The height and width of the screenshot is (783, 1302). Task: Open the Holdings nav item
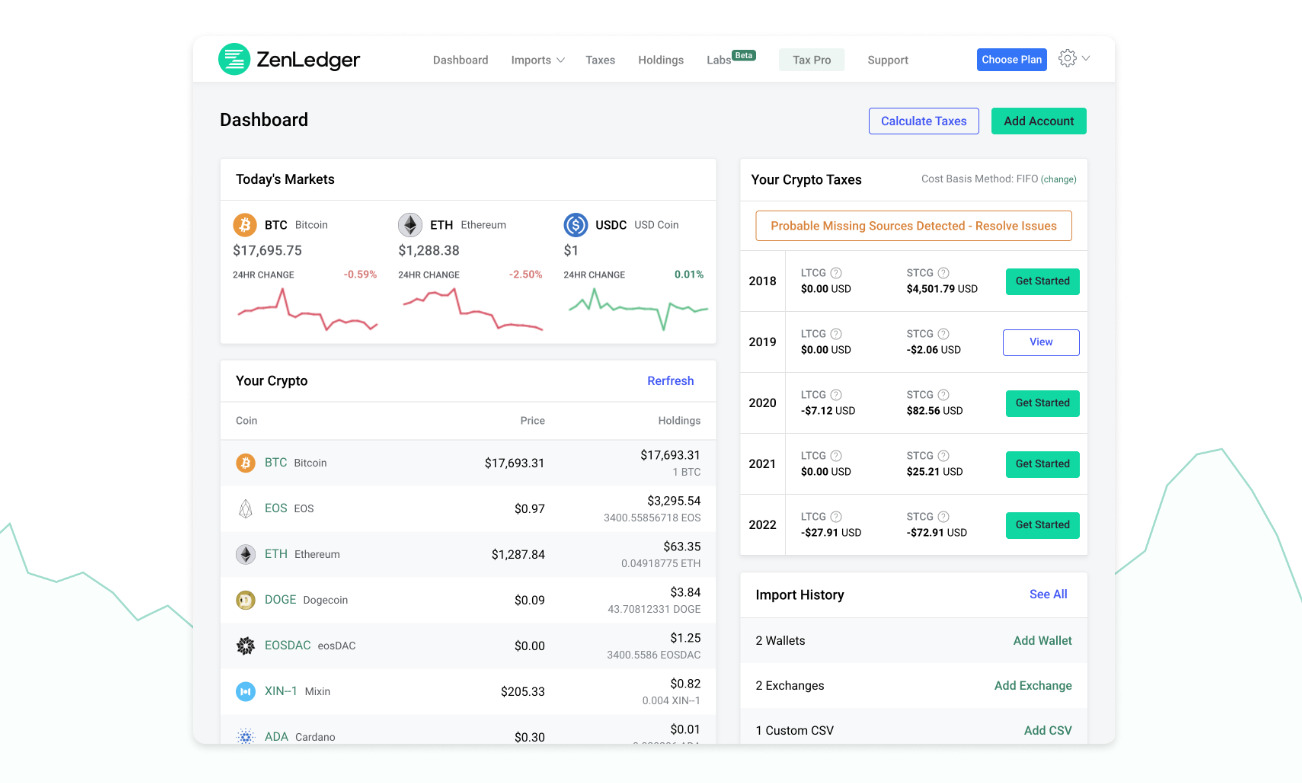point(661,60)
